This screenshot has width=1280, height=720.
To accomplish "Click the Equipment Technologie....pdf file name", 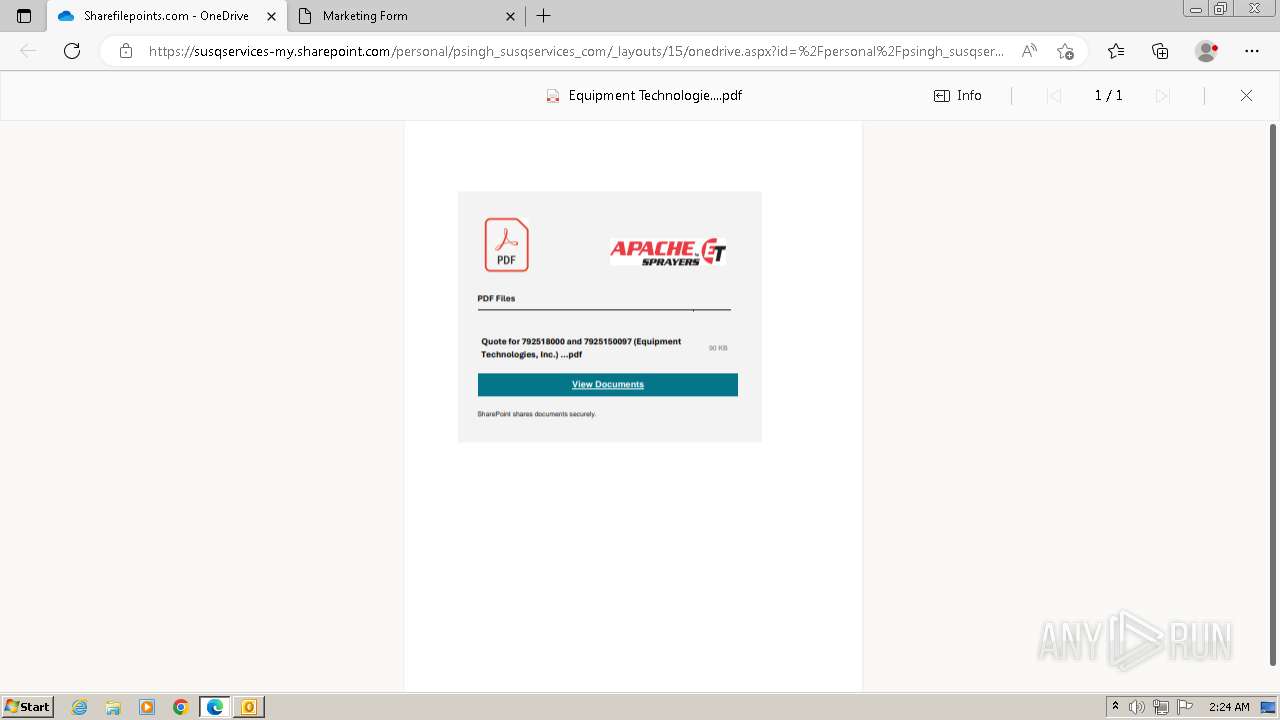I will coord(655,96).
